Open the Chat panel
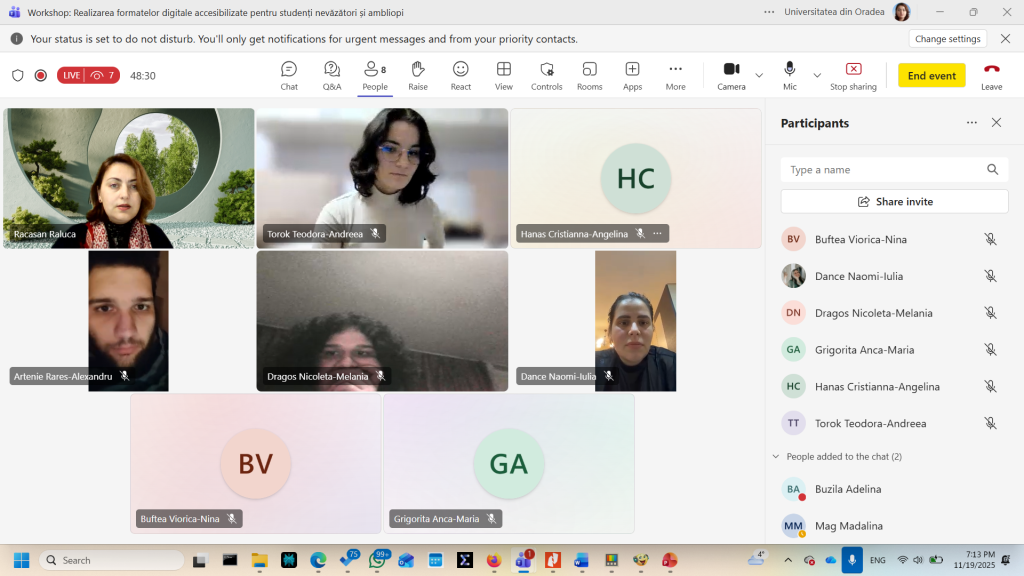Image resolution: width=1024 pixels, height=576 pixels. 289,75
